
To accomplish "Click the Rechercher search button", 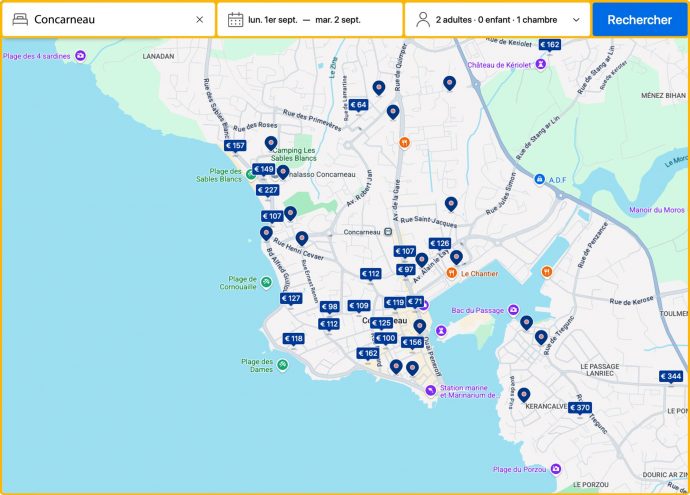I will [639, 20].
